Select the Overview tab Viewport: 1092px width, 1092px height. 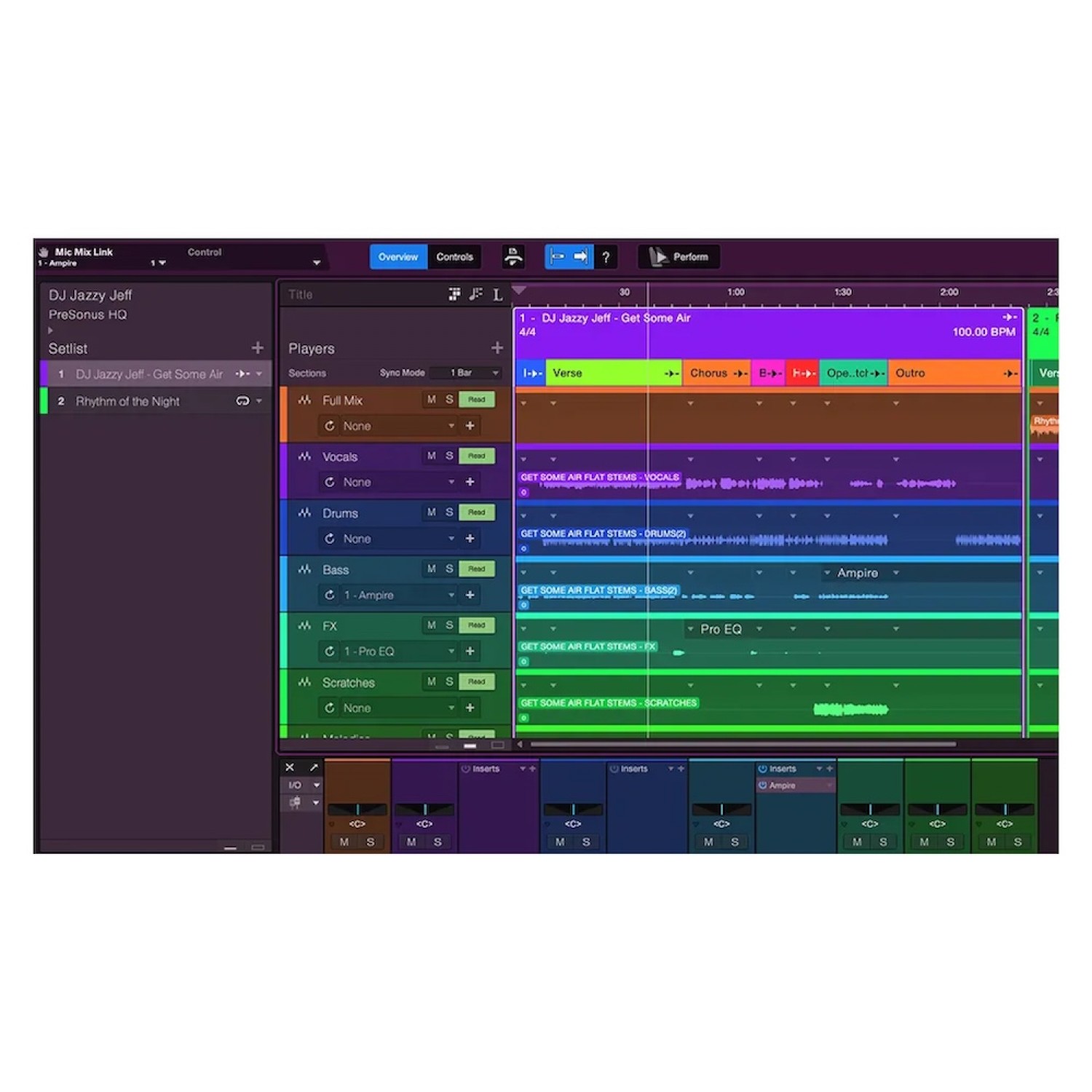pyautogui.click(x=398, y=256)
